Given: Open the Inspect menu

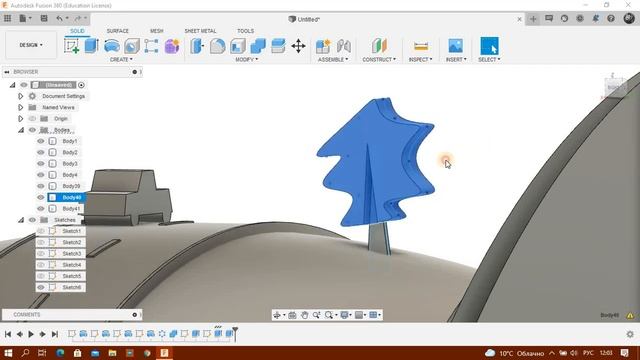Looking at the screenshot, I should pyautogui.click(x=420, y=60).
